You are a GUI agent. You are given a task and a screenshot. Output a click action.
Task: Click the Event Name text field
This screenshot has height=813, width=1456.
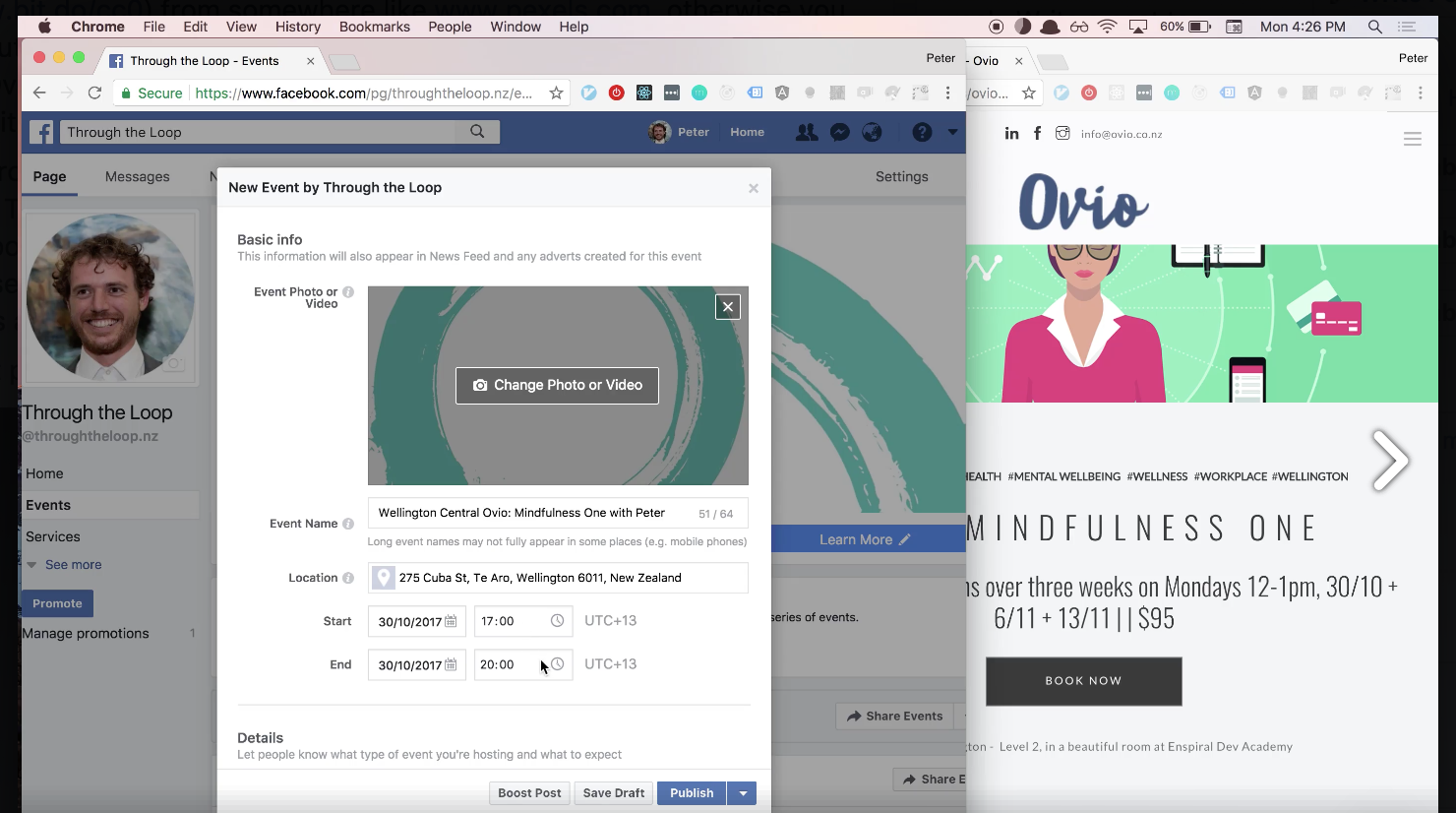(531, 513)
